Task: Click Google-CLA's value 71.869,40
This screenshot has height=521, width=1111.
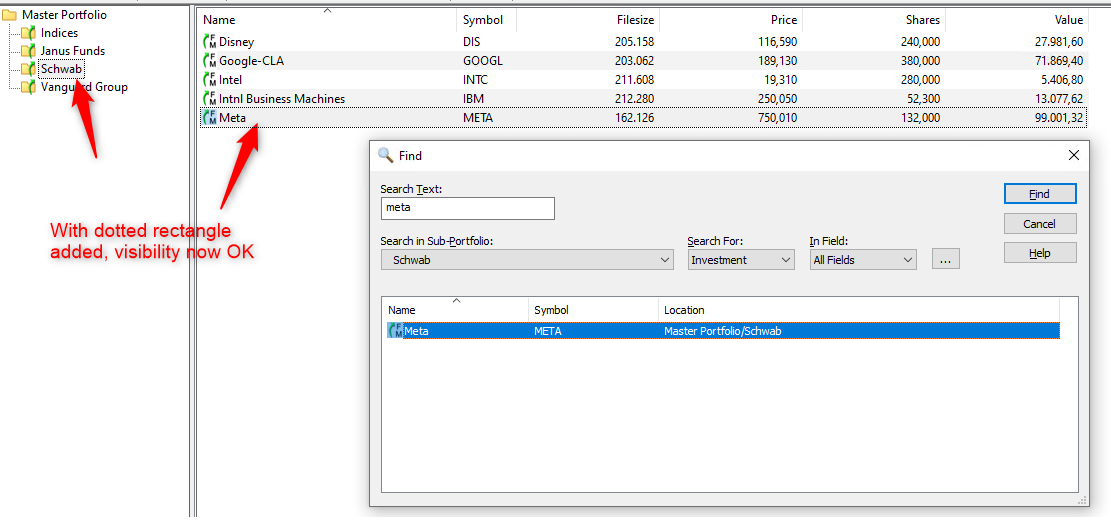Action: click(1059, 61)
